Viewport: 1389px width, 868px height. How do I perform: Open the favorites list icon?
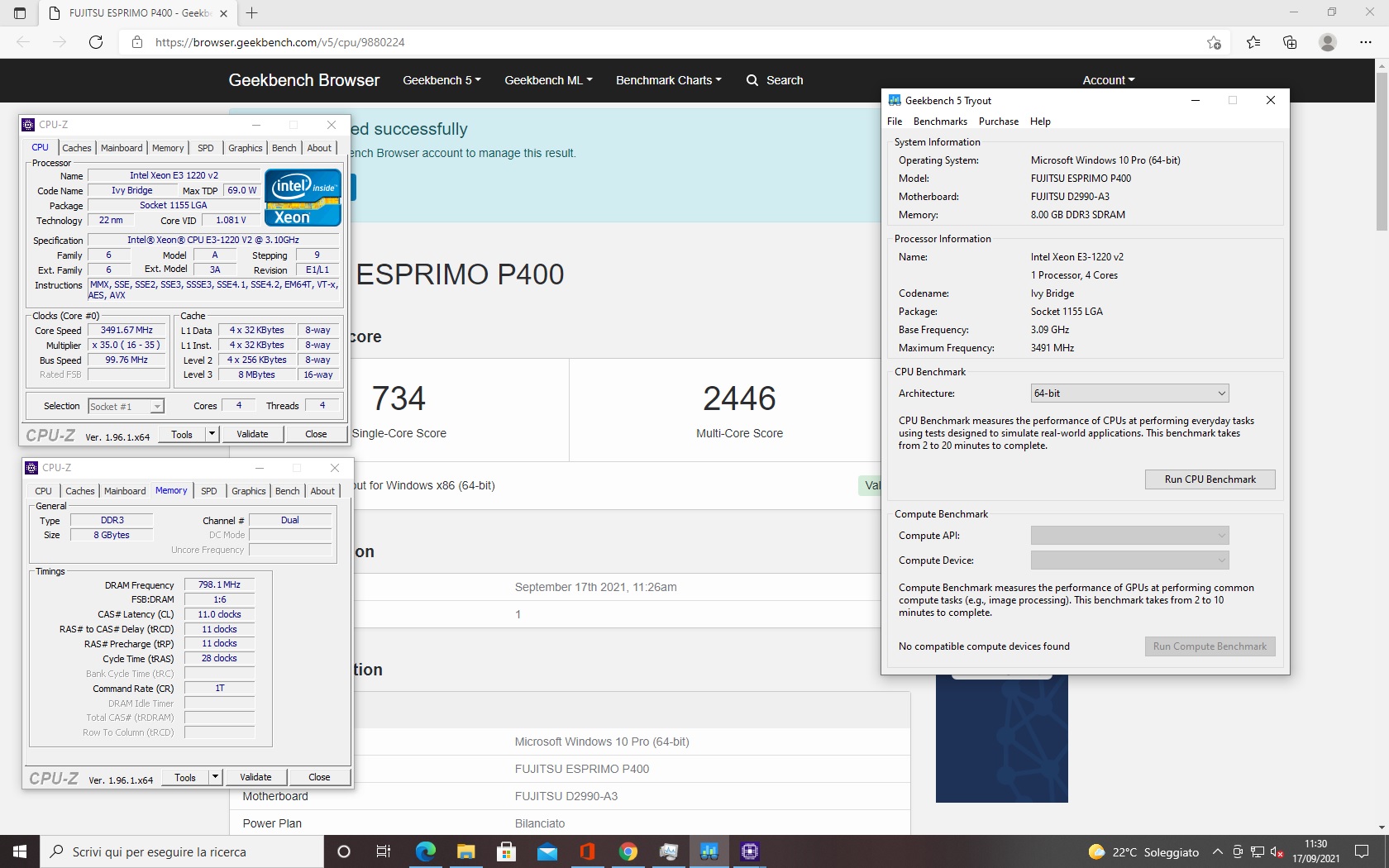1253,42
